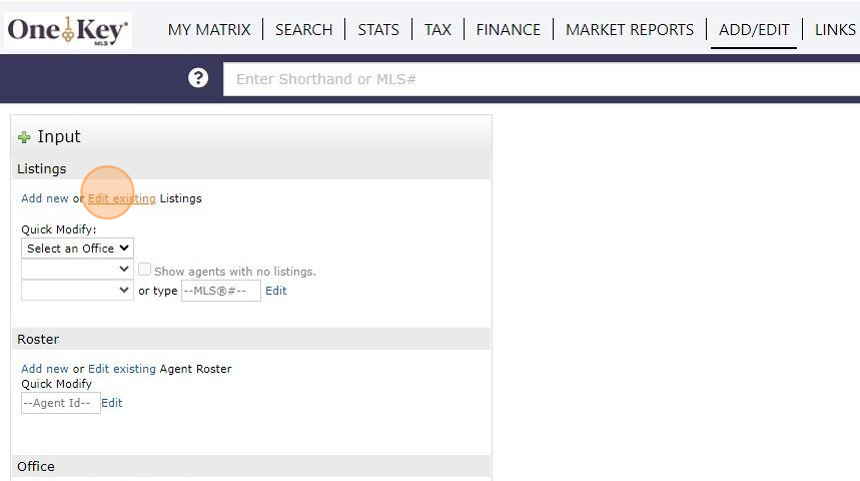Screen dimensions: 860x481
Task: Toggle Show agents with no listings checkbox
Action: click(144, 269)
